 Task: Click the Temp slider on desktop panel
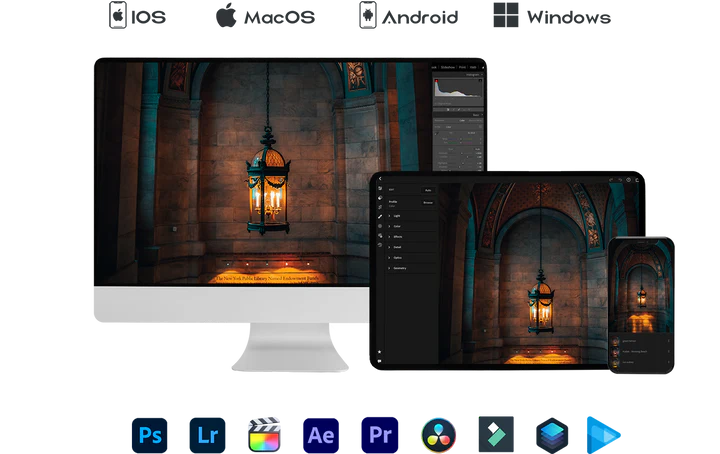(461, 139)
